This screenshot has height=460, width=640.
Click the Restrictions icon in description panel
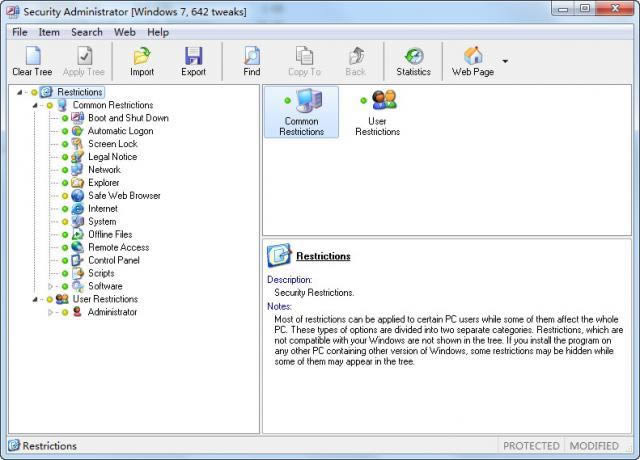coord(280,255)
